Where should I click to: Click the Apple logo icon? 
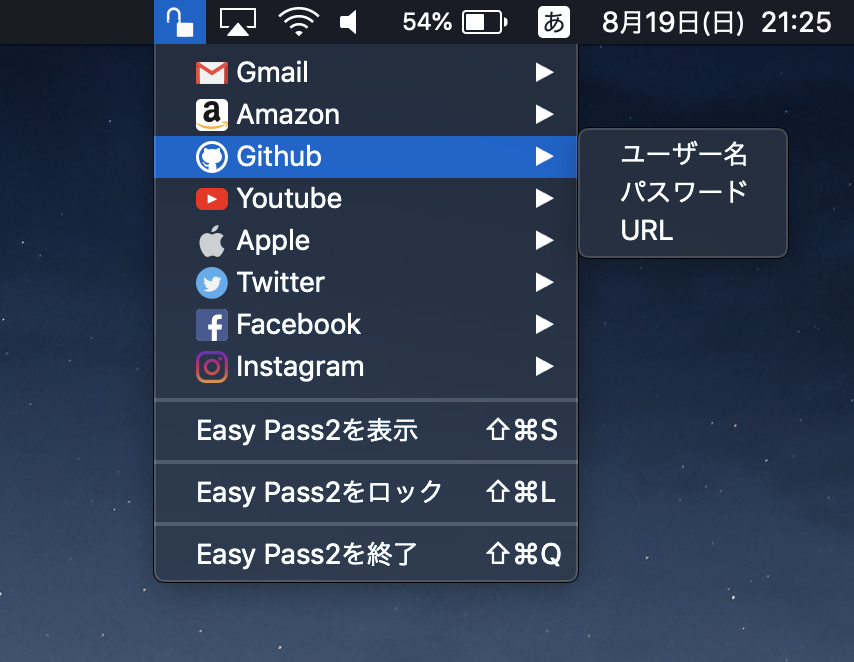[x=212, y=241]
